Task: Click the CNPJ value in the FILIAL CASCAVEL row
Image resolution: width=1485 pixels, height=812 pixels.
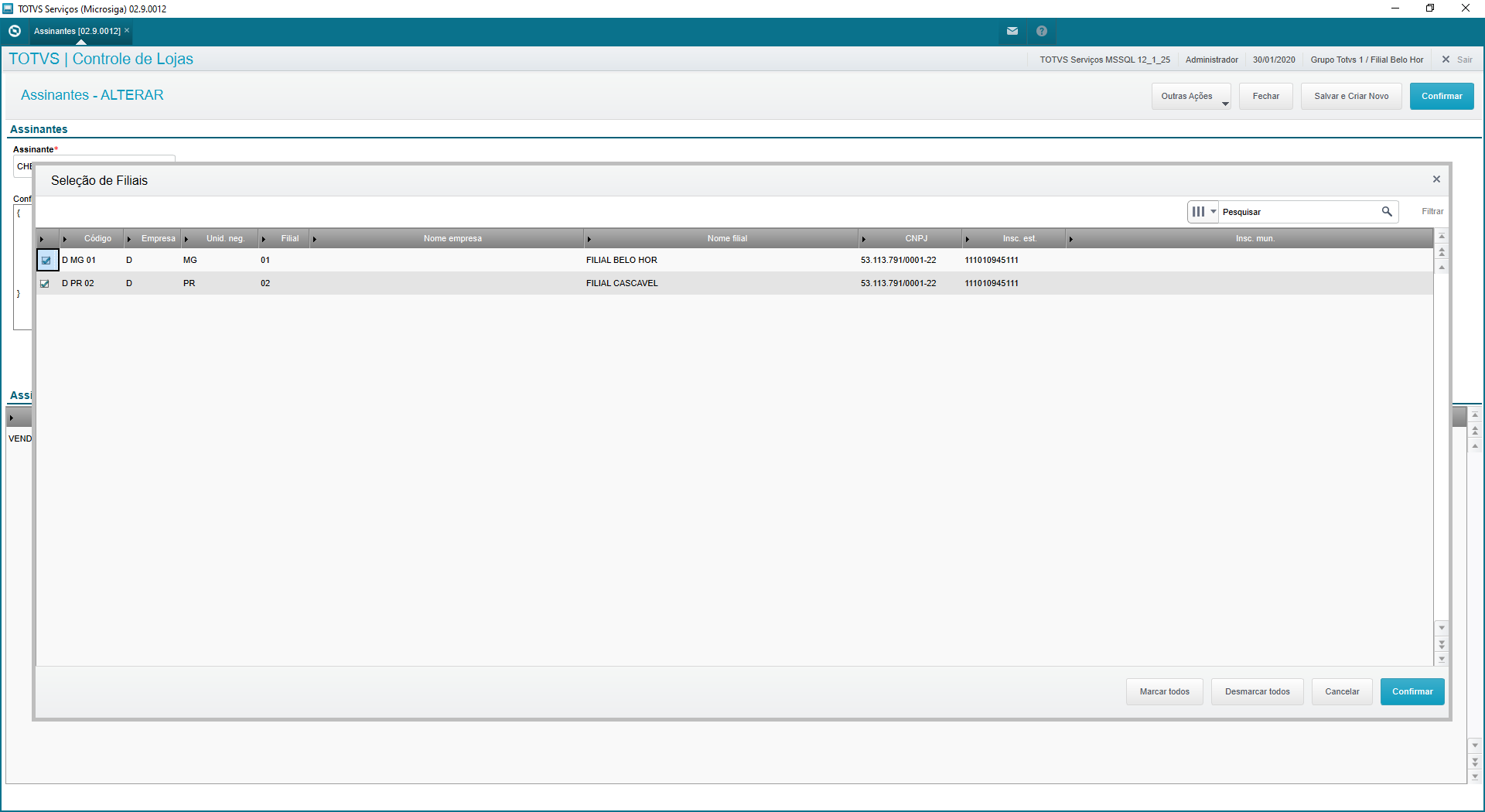Action: (x=899, y=284)
